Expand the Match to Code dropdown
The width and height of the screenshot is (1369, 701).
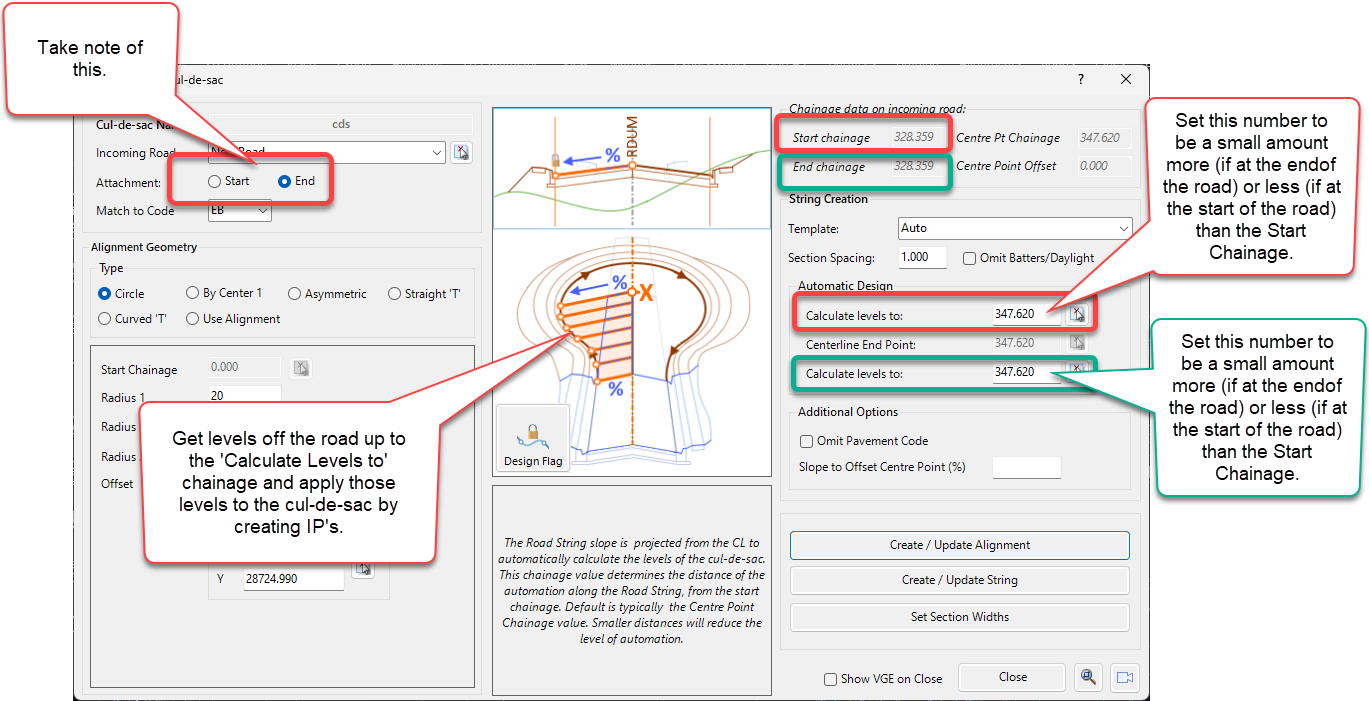240,211
